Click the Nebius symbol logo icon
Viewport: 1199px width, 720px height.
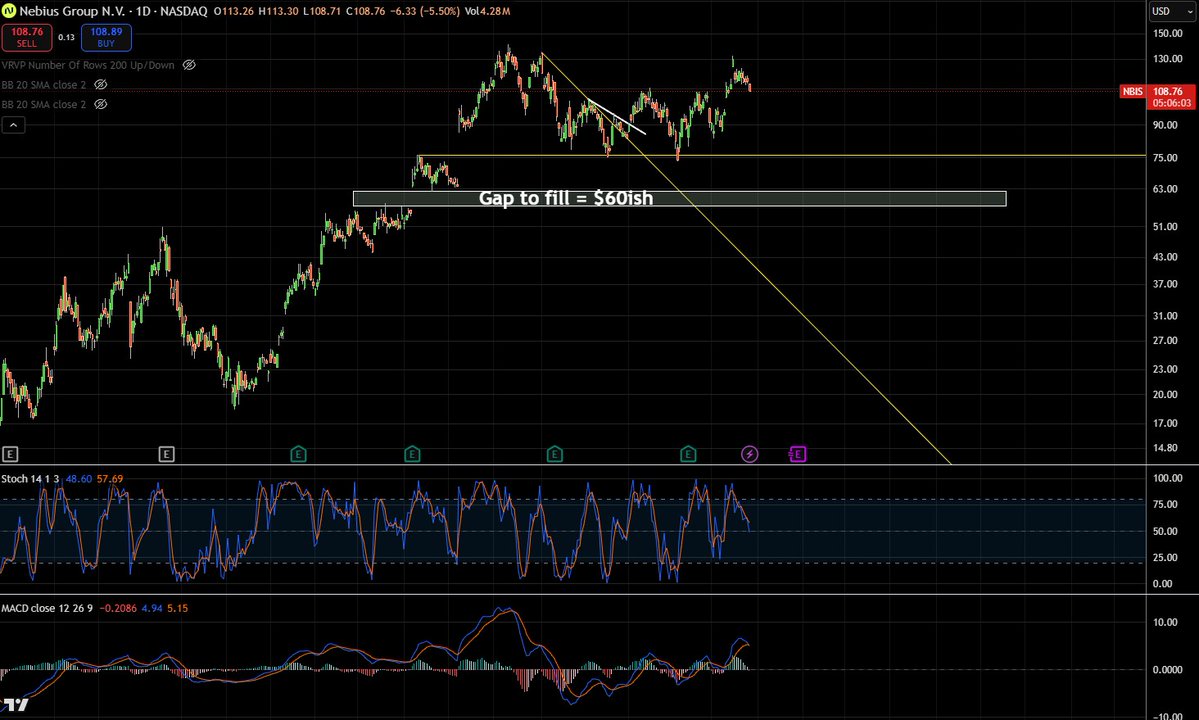tap(8, 11)
